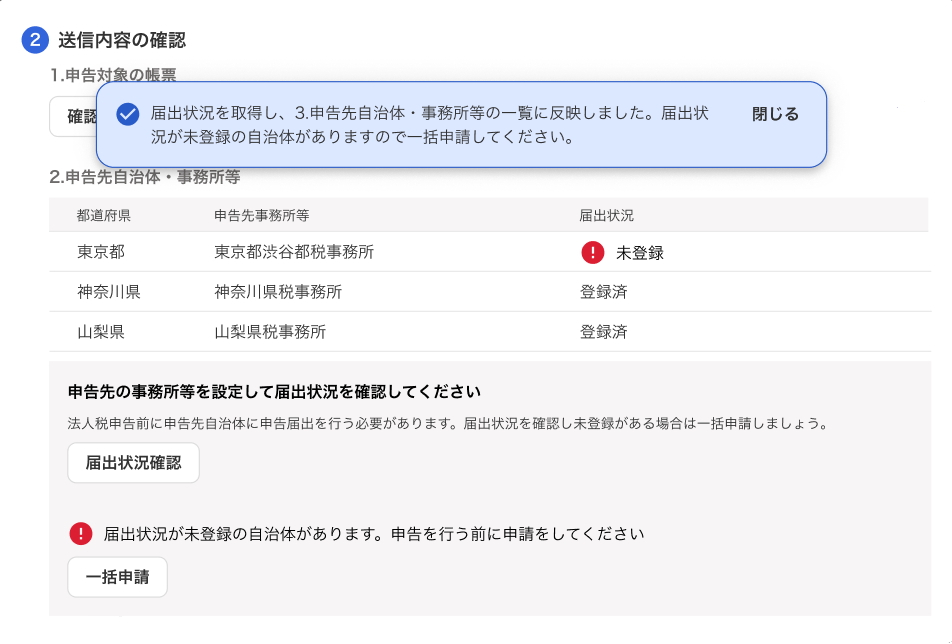Click 登録済 status in the 神奈川県 row
Viewport: 952px width, 644px height.
604,292
